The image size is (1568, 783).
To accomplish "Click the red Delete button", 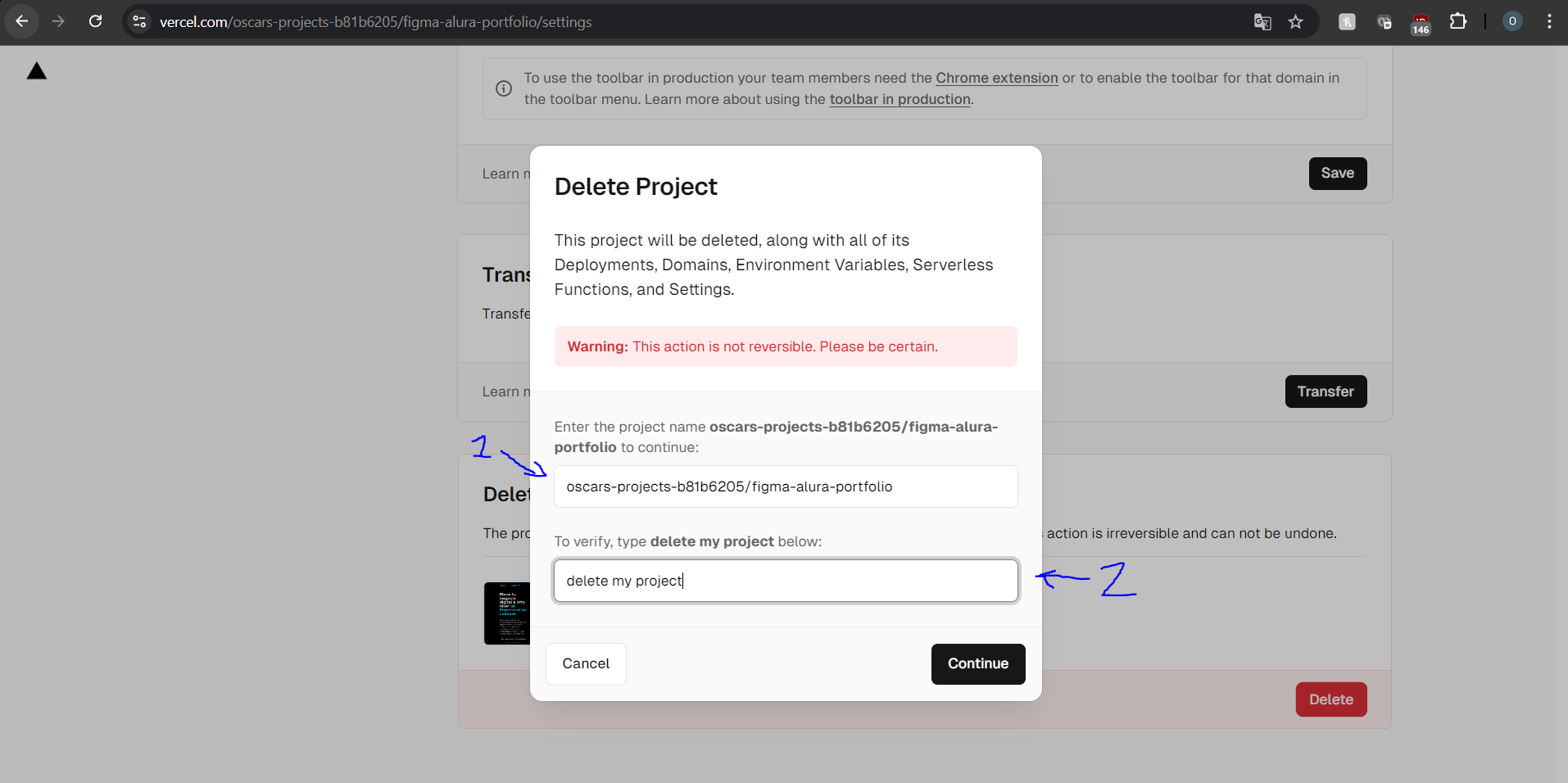I will tap(1331, 699).
